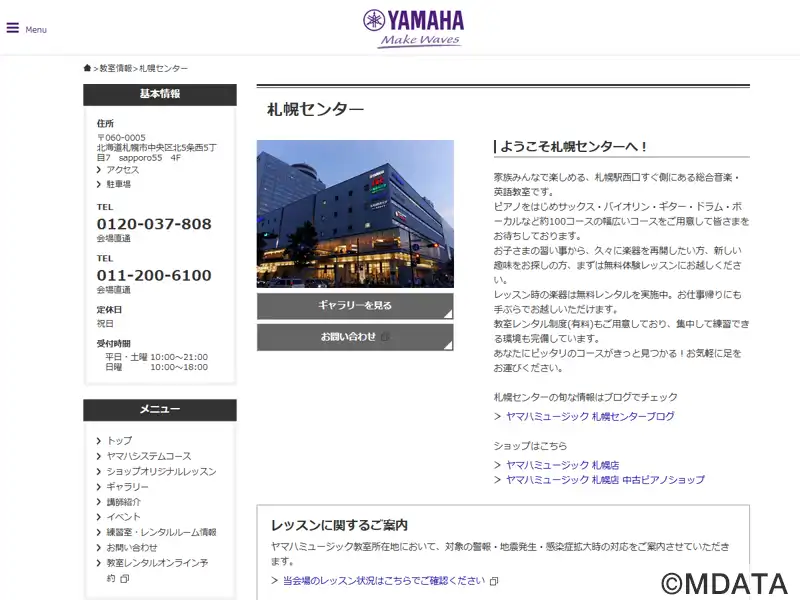The height and width of the screenshot is (600, 800).
Task: Click postal code 〒060-0005
Action: point(121,138)
